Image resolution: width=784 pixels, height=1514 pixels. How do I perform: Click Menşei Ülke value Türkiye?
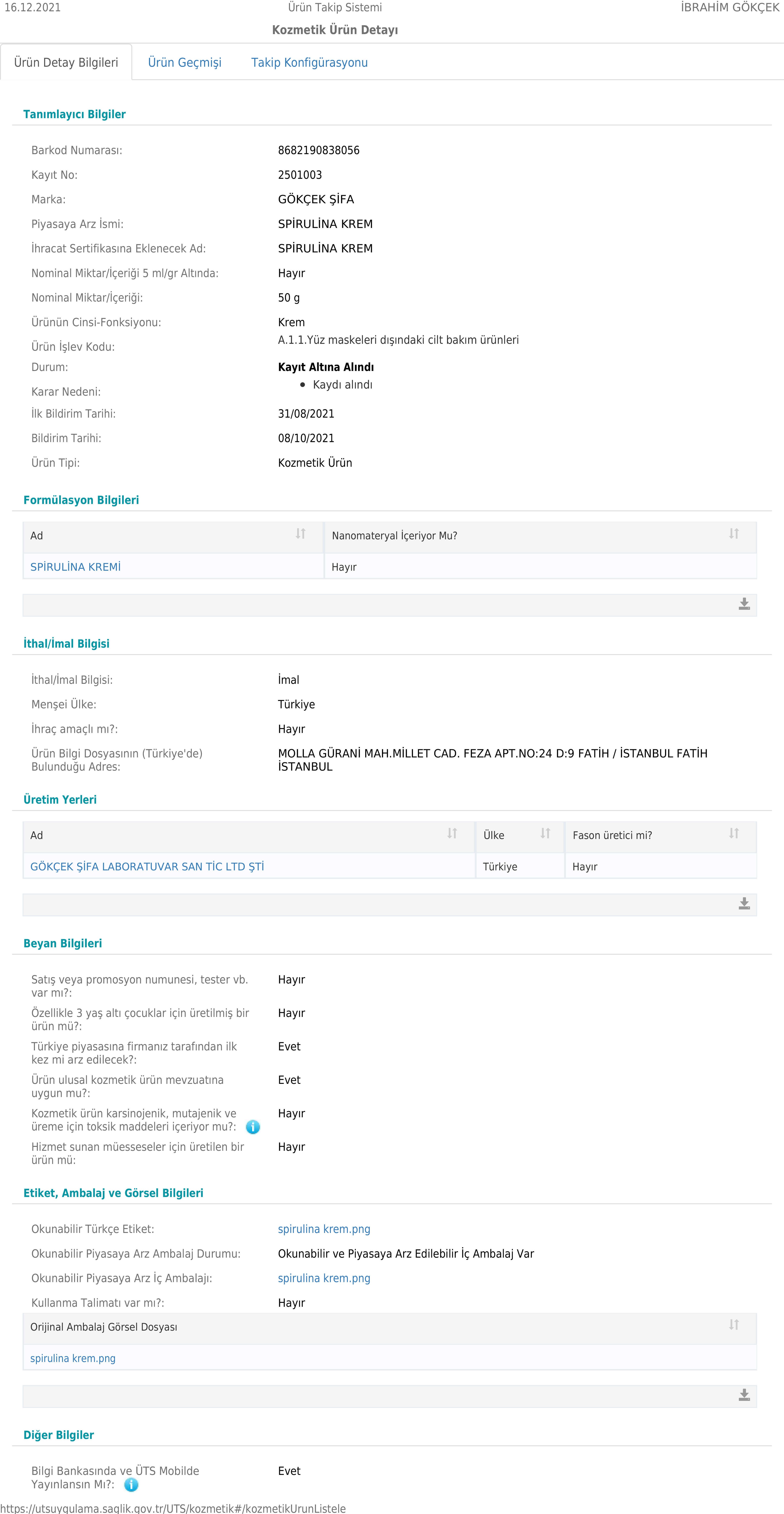(296, 705)
